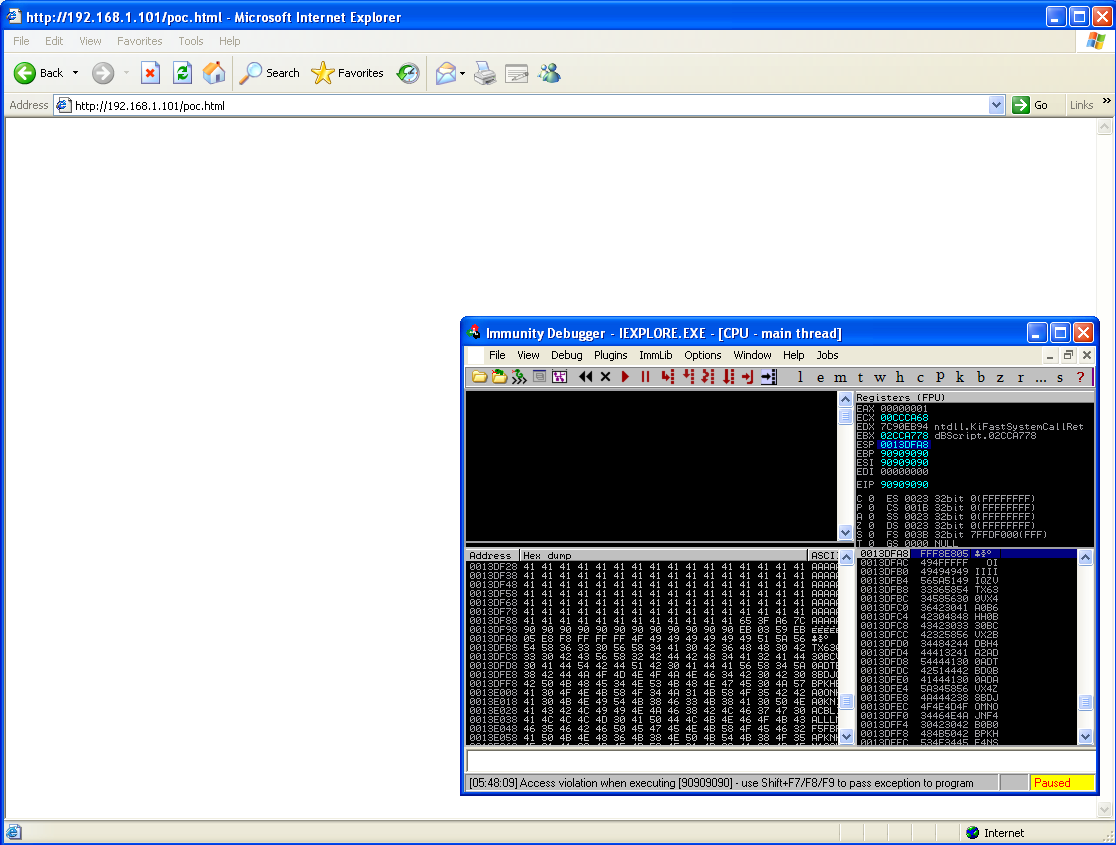The width and height of the screenshot is (1116, 845).
Task: Click the Immunity graph view icon
Action: click(x=559, y=377)
